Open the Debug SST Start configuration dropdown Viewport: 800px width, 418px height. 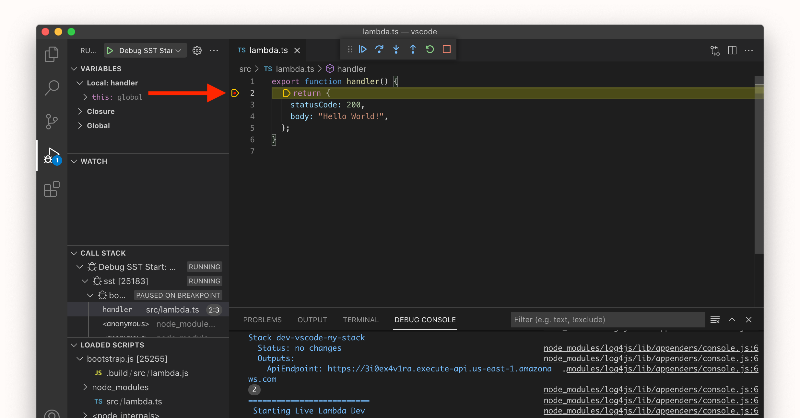[150, 51]
